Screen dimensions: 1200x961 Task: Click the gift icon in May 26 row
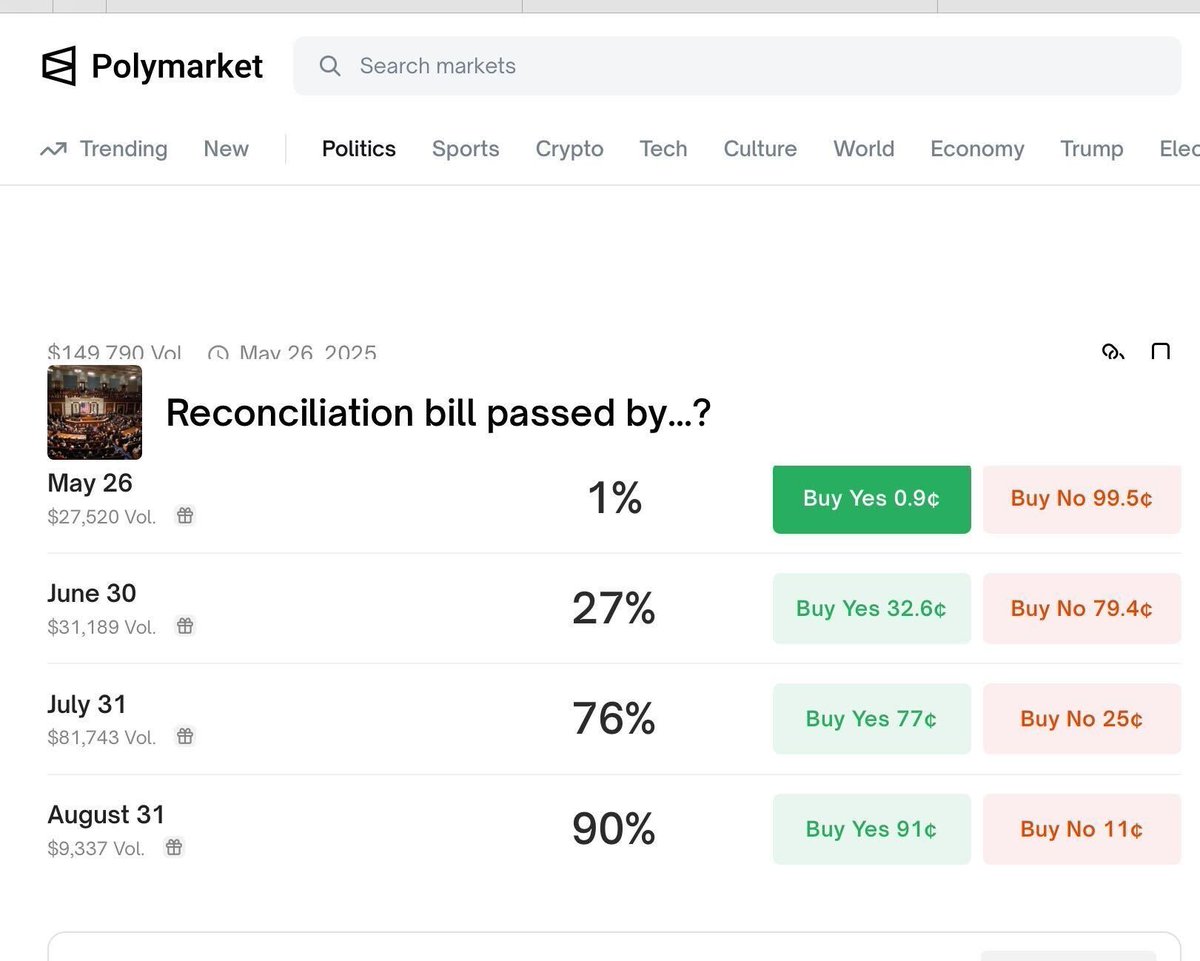[x=185, y=516]
